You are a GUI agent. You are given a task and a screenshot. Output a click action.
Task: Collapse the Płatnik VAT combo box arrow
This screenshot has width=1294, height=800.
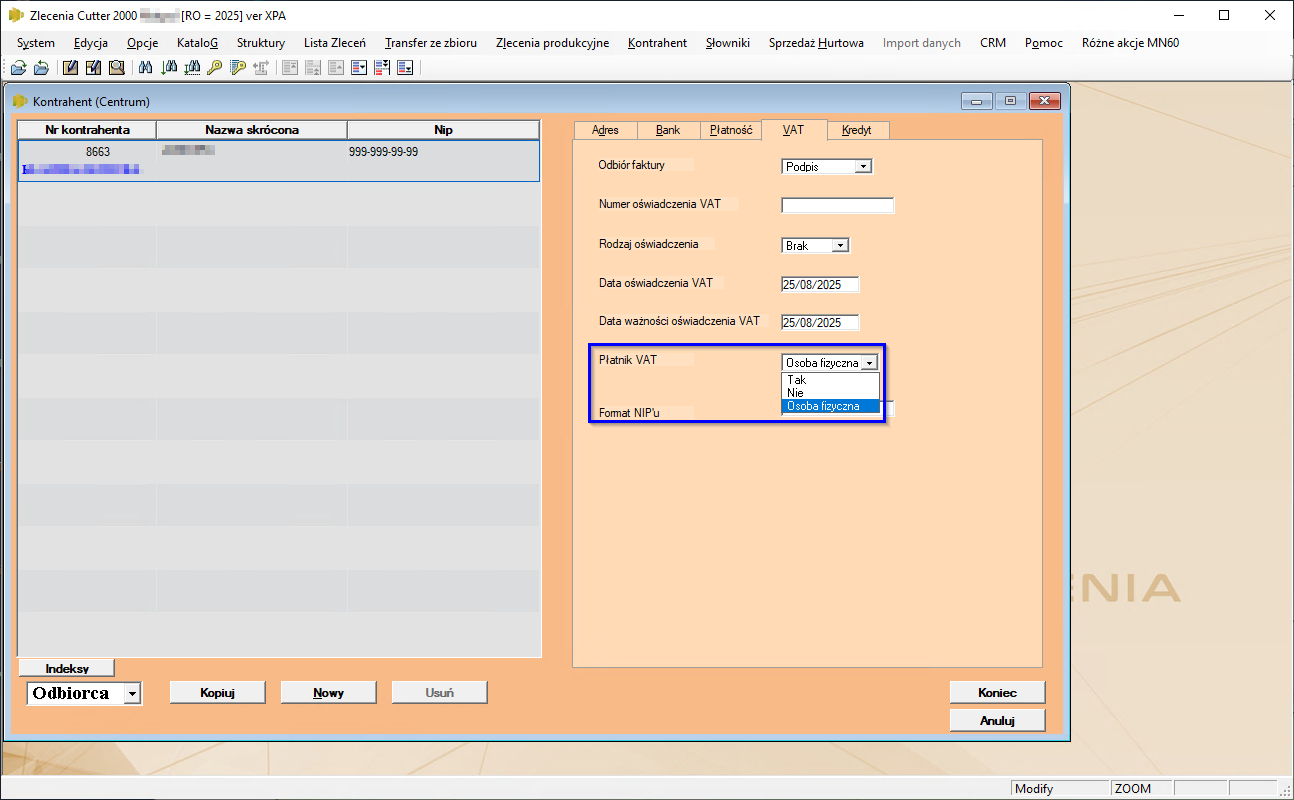coord(870,363)
